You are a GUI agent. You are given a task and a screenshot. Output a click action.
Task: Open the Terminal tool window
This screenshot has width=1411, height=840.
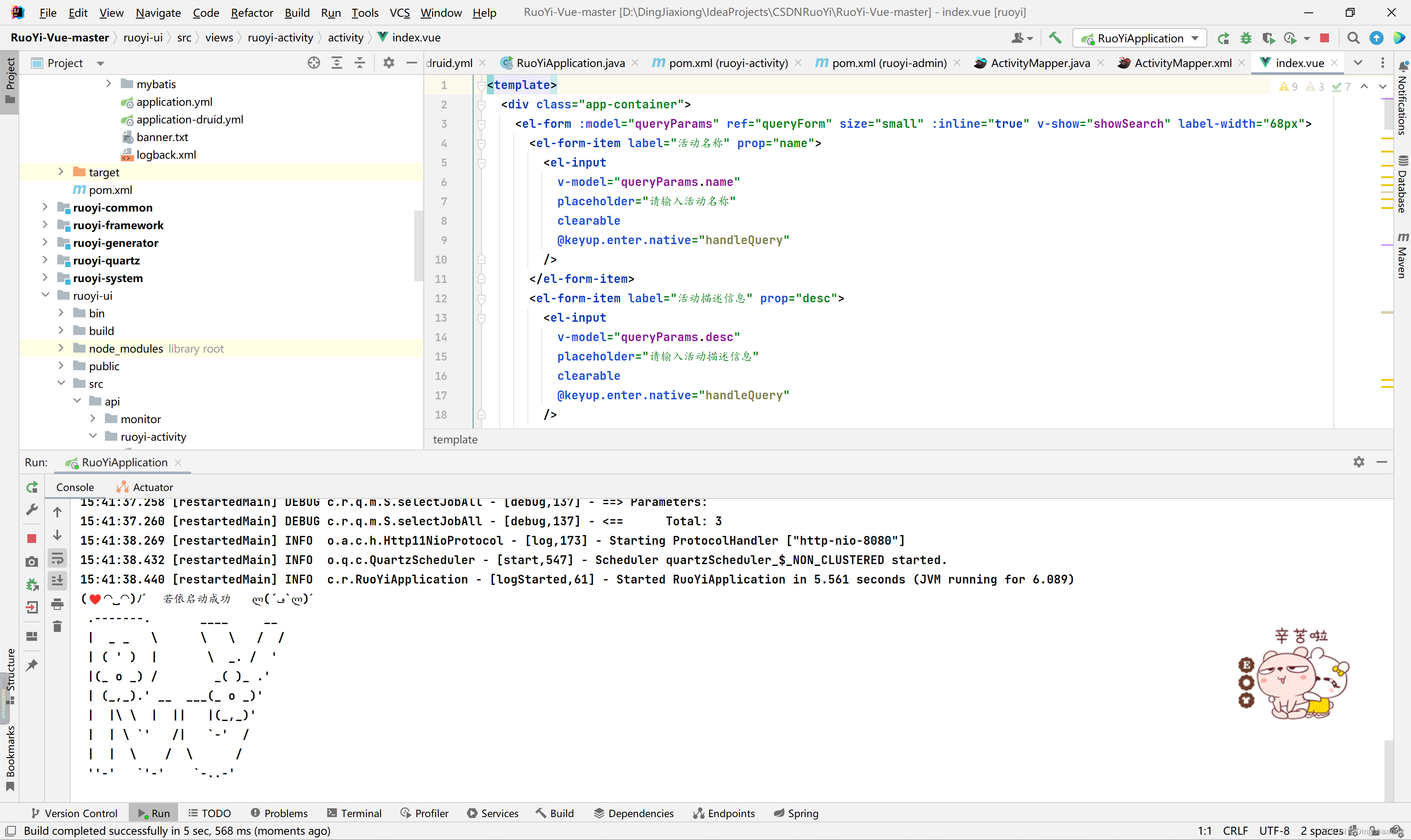(x=355, y=813)
